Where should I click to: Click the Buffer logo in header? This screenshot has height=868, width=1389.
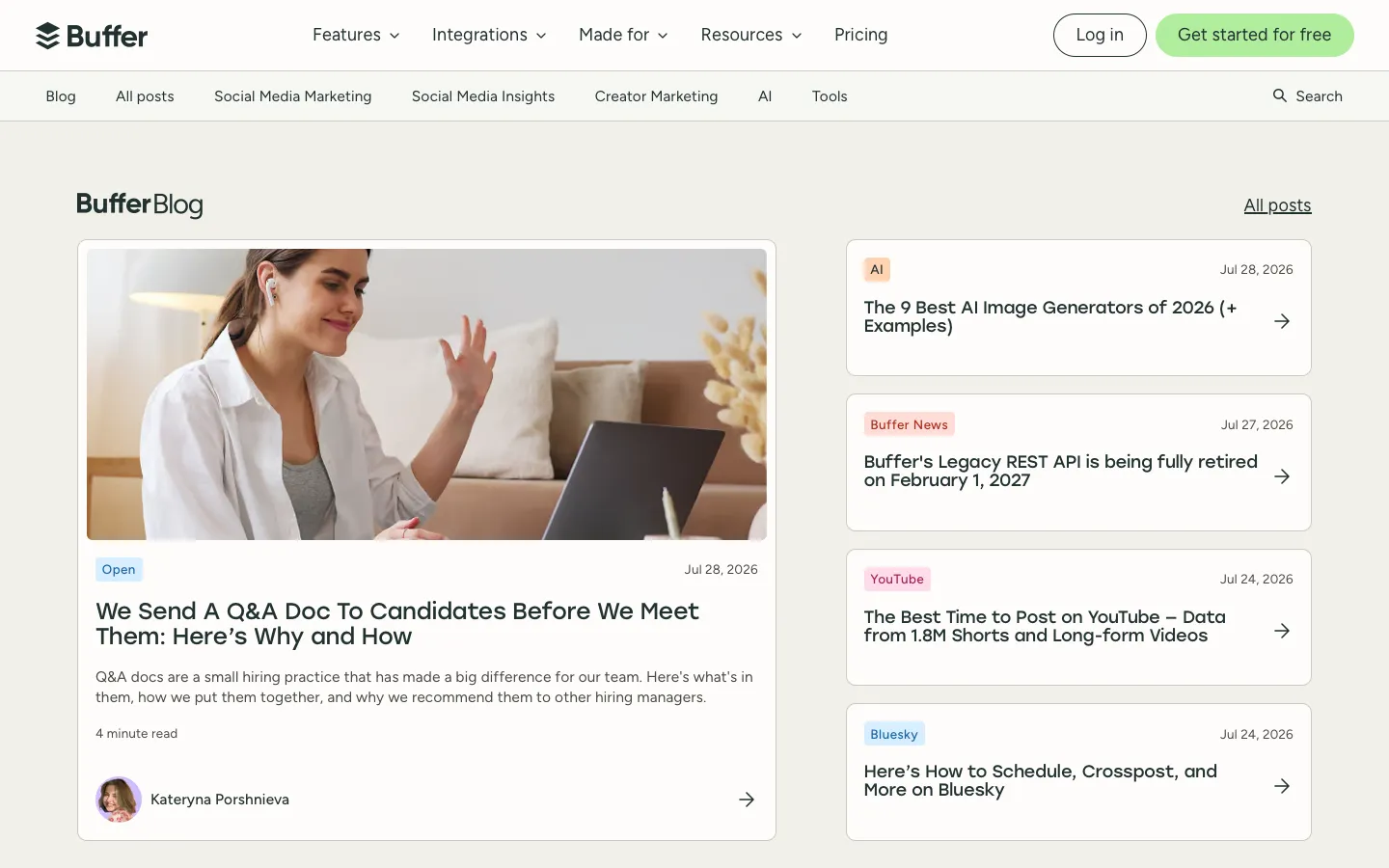92,36
